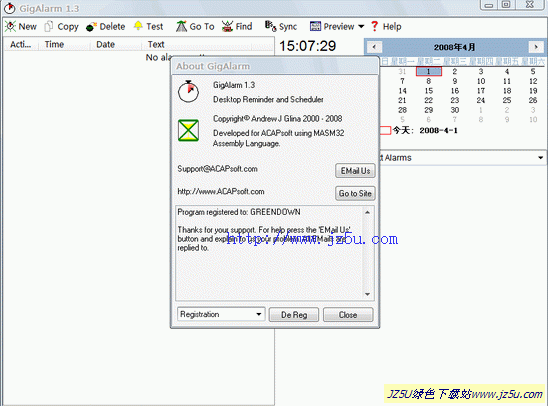
Task: Click the scroll up arrow in registration box
Action: (x=367, y=212)
